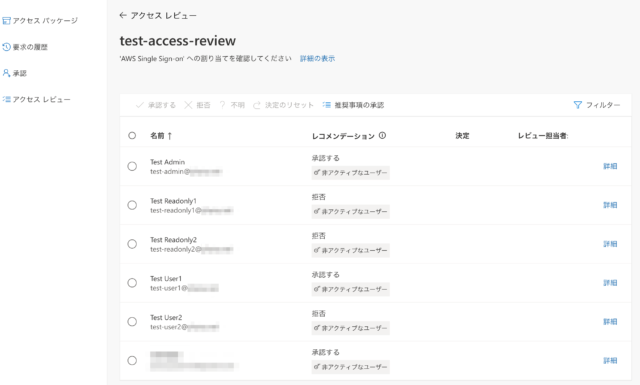The image size is (640, 385).
Task: Click the 不明 question mark button
Action: (232, 105)
